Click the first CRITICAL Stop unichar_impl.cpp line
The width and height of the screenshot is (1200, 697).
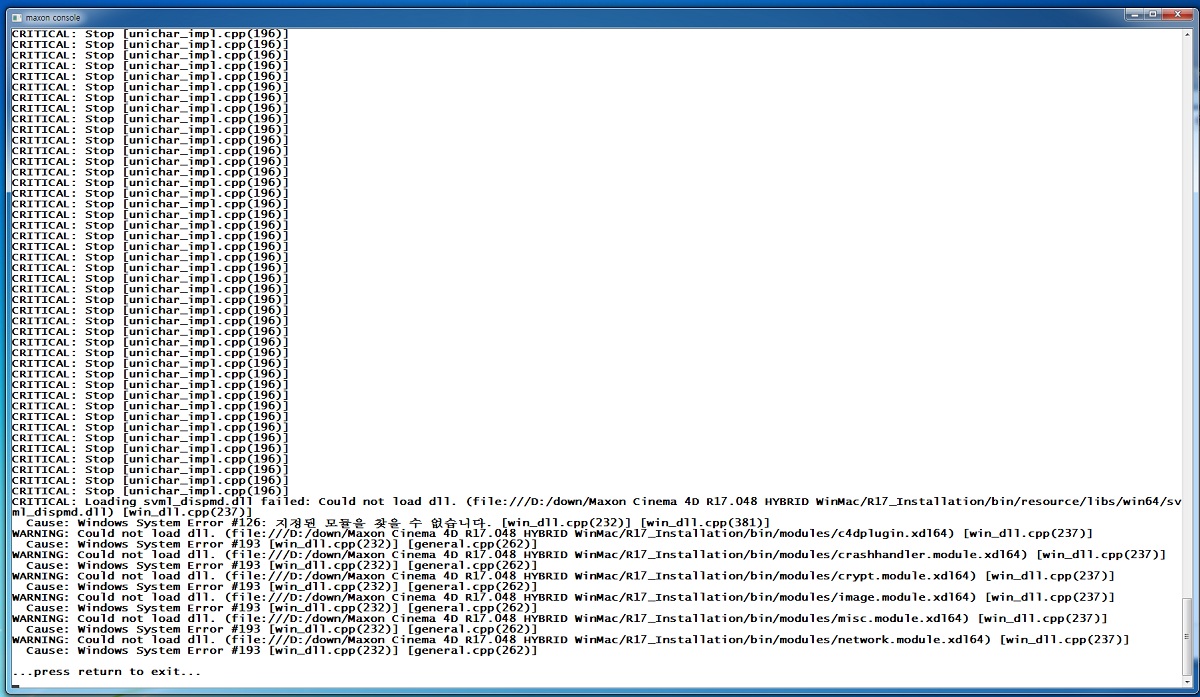pyautogui.click(x=150, y=34)
